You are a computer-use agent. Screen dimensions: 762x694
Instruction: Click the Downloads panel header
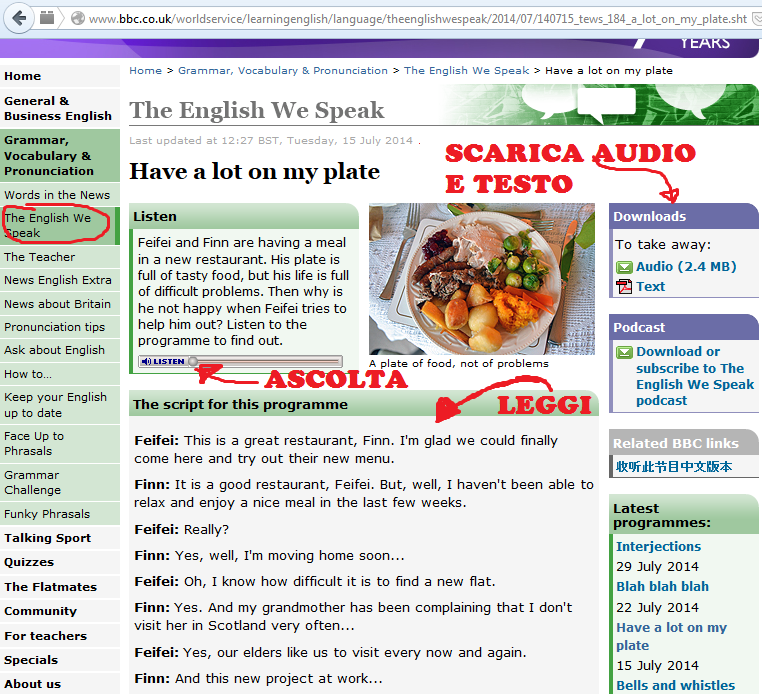coord(684,216)
